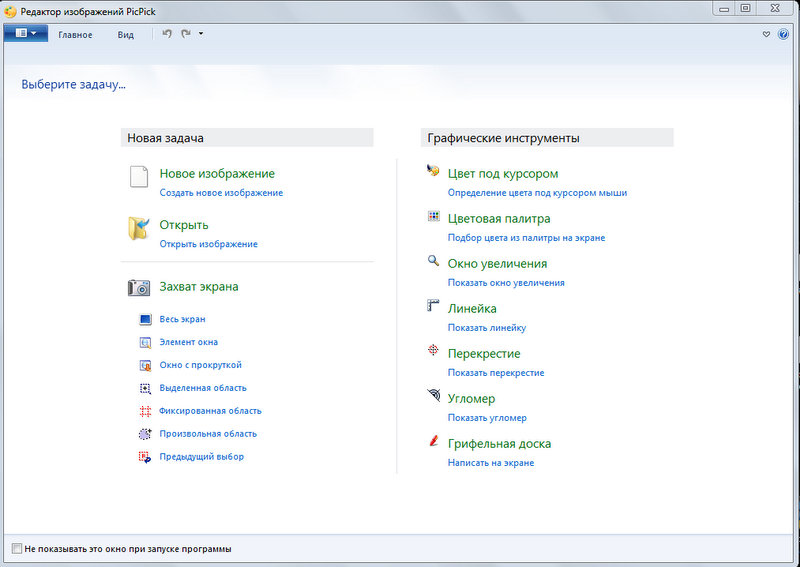The height and width of the screenshot is (567, 800).
Task: Click the help question mark icon
Action: (783, 34)
